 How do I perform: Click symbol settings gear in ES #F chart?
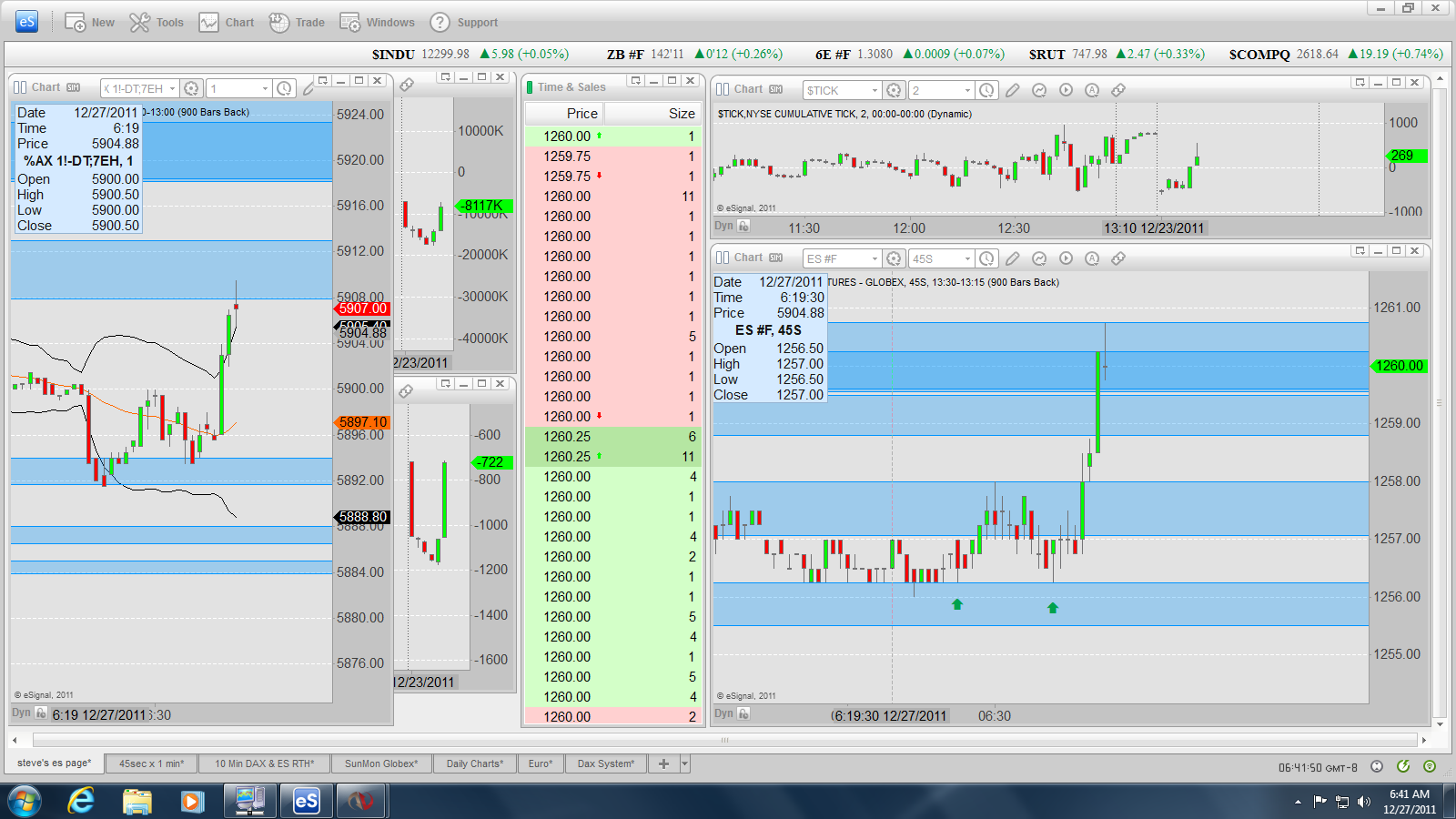[x=894, y=258]
